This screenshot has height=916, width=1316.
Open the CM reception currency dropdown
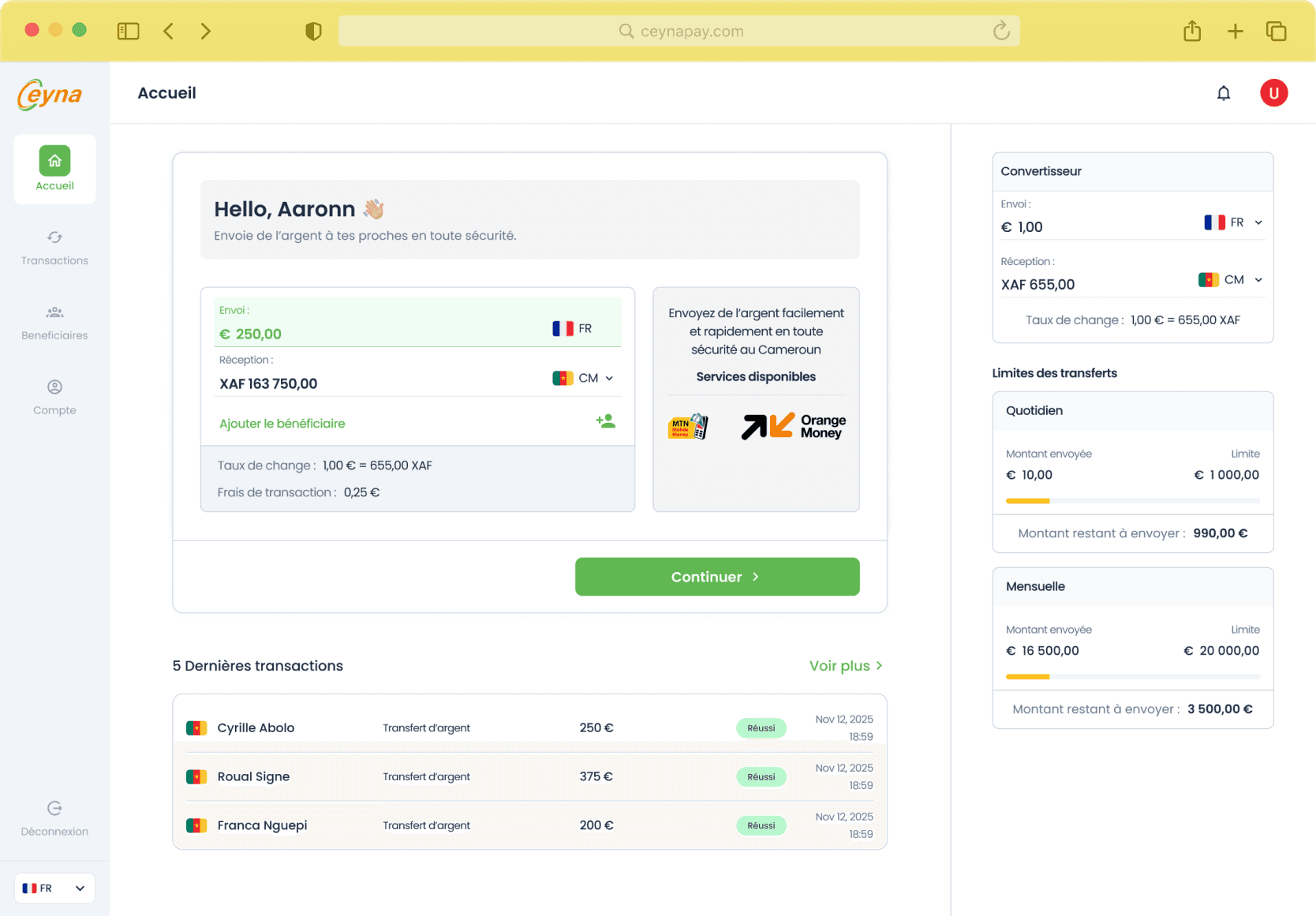pyautogui.click(x=1230, y=279)
